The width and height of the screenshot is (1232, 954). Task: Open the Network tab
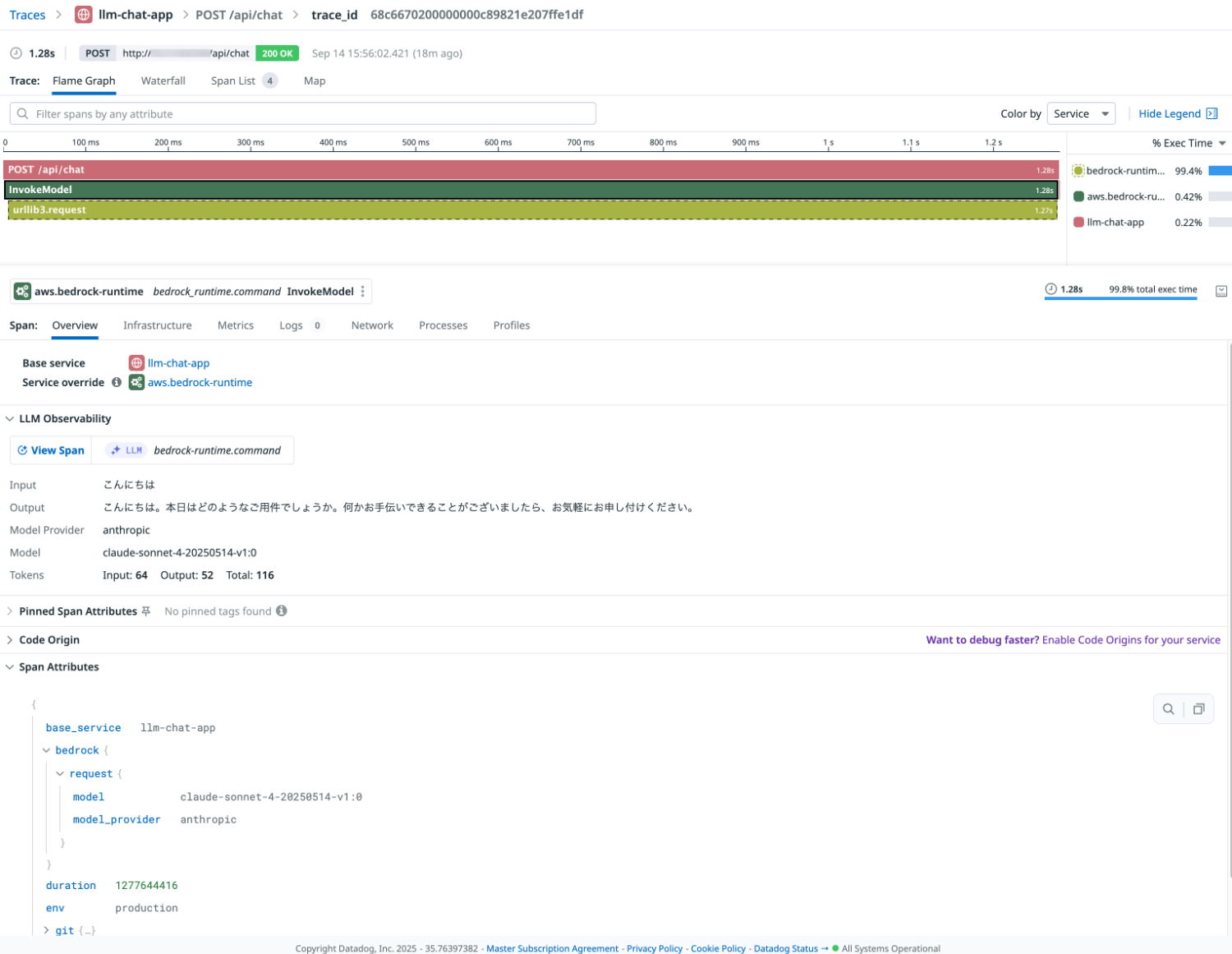tap(372, 325)
